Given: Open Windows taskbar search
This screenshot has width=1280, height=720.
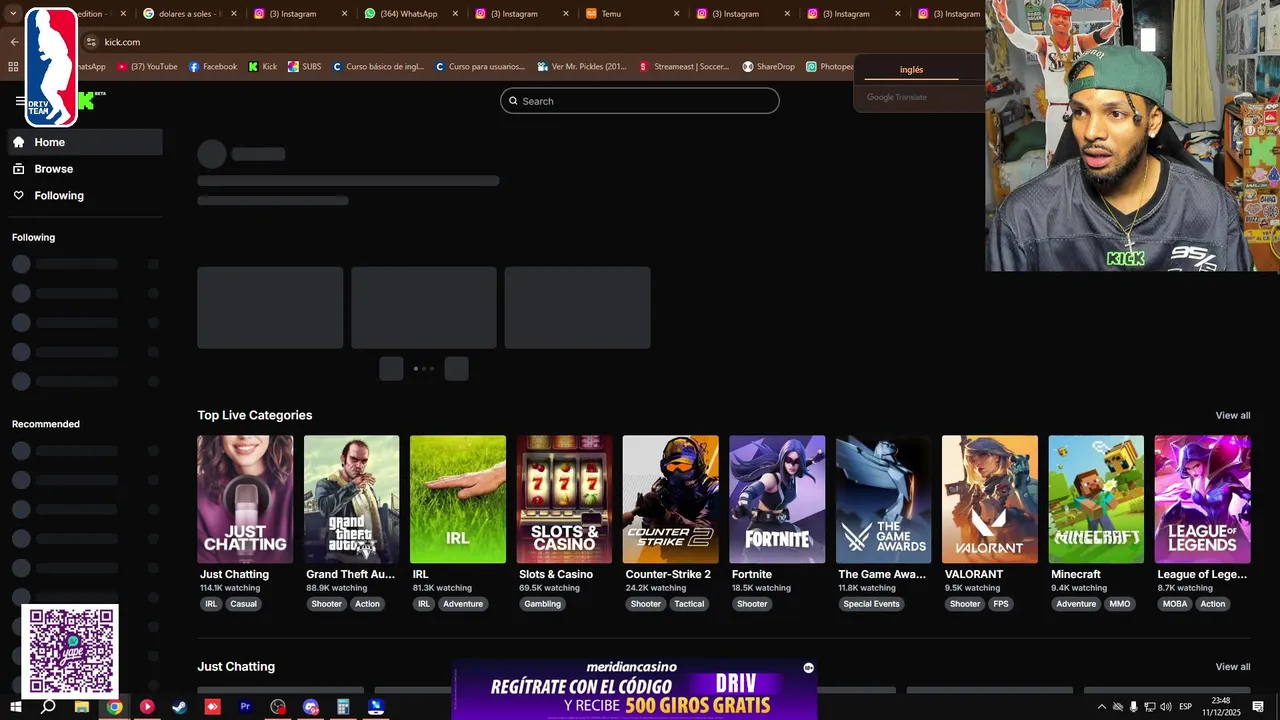Looking at the screenshot, I should coord(48,707).
